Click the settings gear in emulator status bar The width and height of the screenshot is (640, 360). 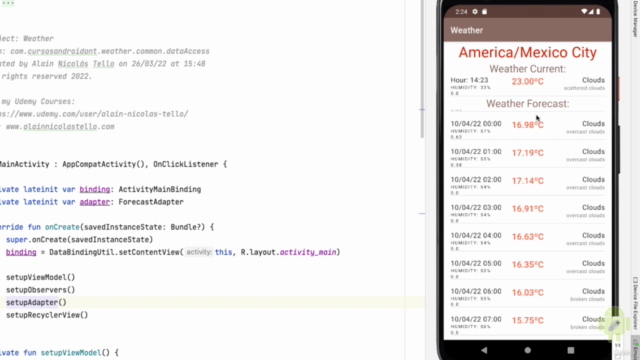click(475, 12)
